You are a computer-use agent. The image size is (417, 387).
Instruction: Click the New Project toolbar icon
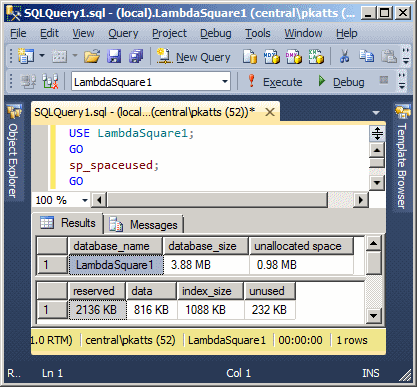[x=26, y=56]
